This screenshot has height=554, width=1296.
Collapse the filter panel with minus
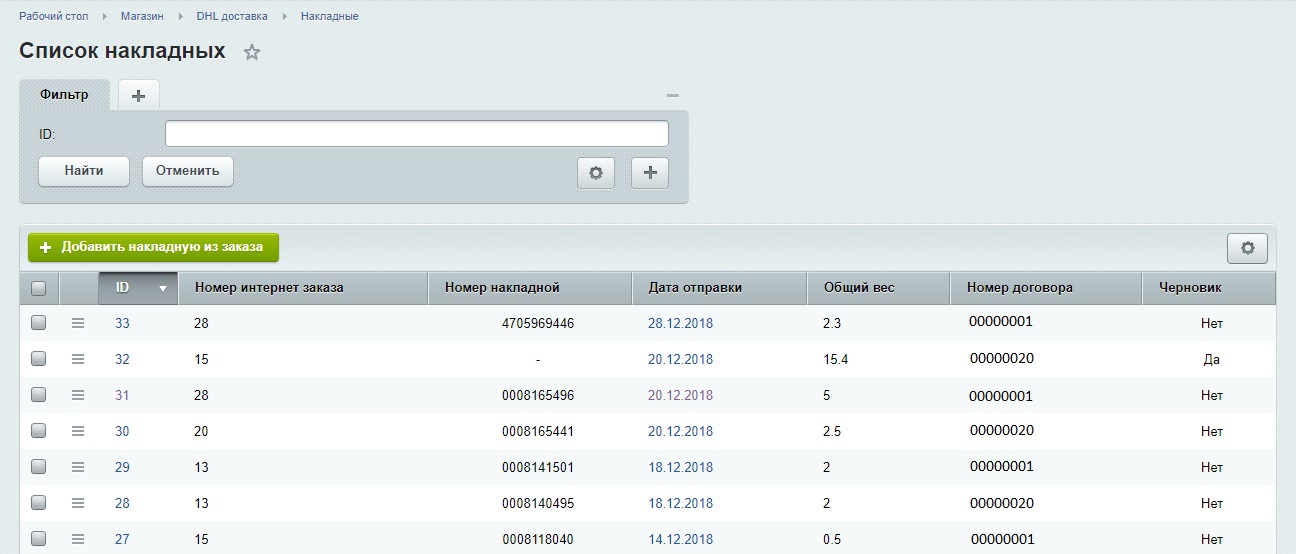pyautogui.click(x=673, y=96)
